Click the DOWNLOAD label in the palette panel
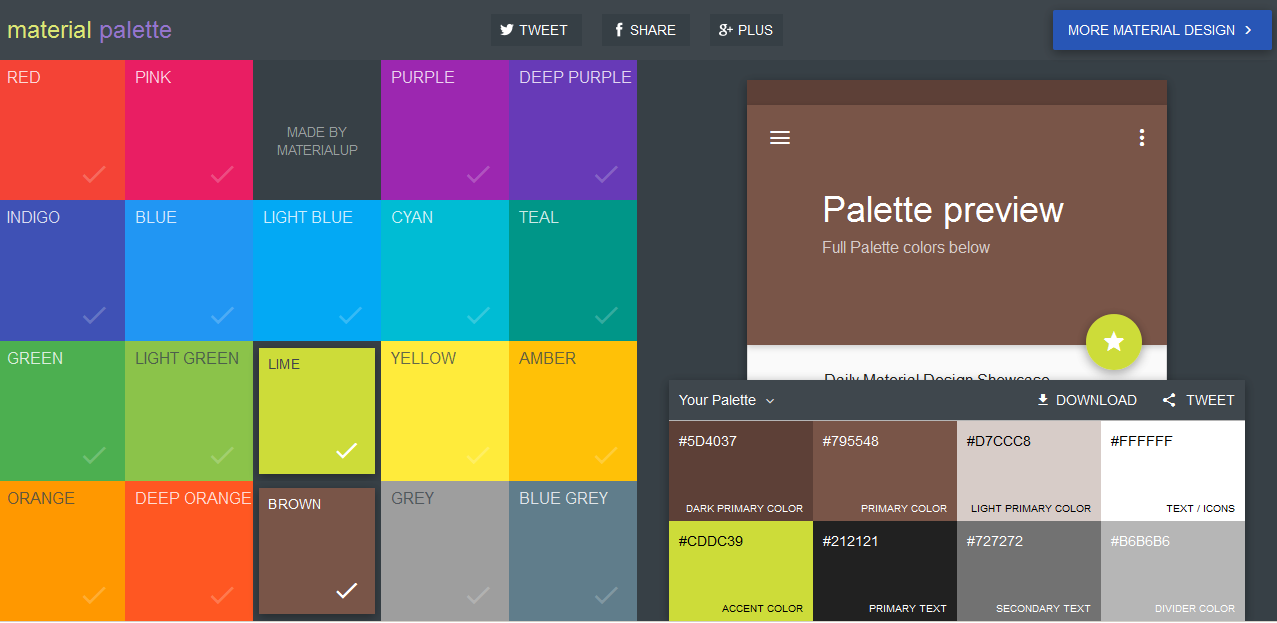The width and height of the screenshot is (1277, 623). (x=1095, y=400)
